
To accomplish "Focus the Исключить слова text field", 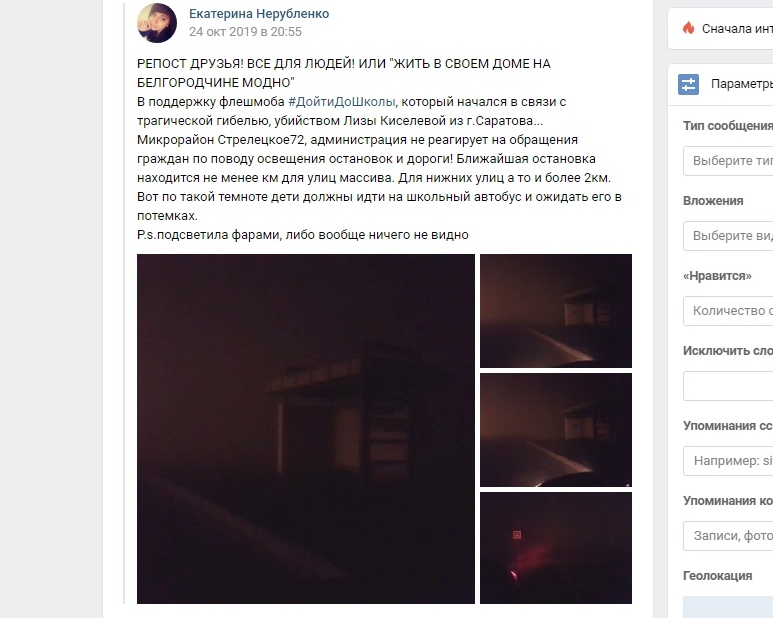I will coord(728,386).
